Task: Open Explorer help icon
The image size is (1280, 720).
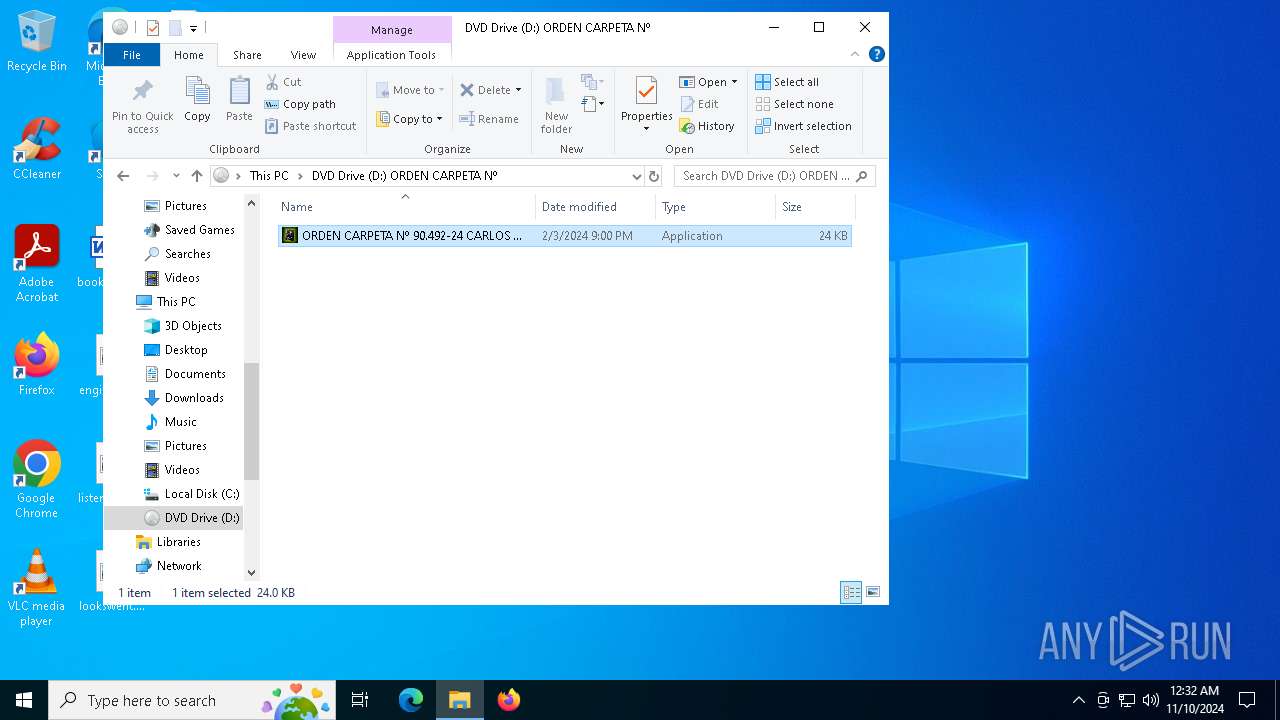Action: pyautogui.click(x=877, y=55)
